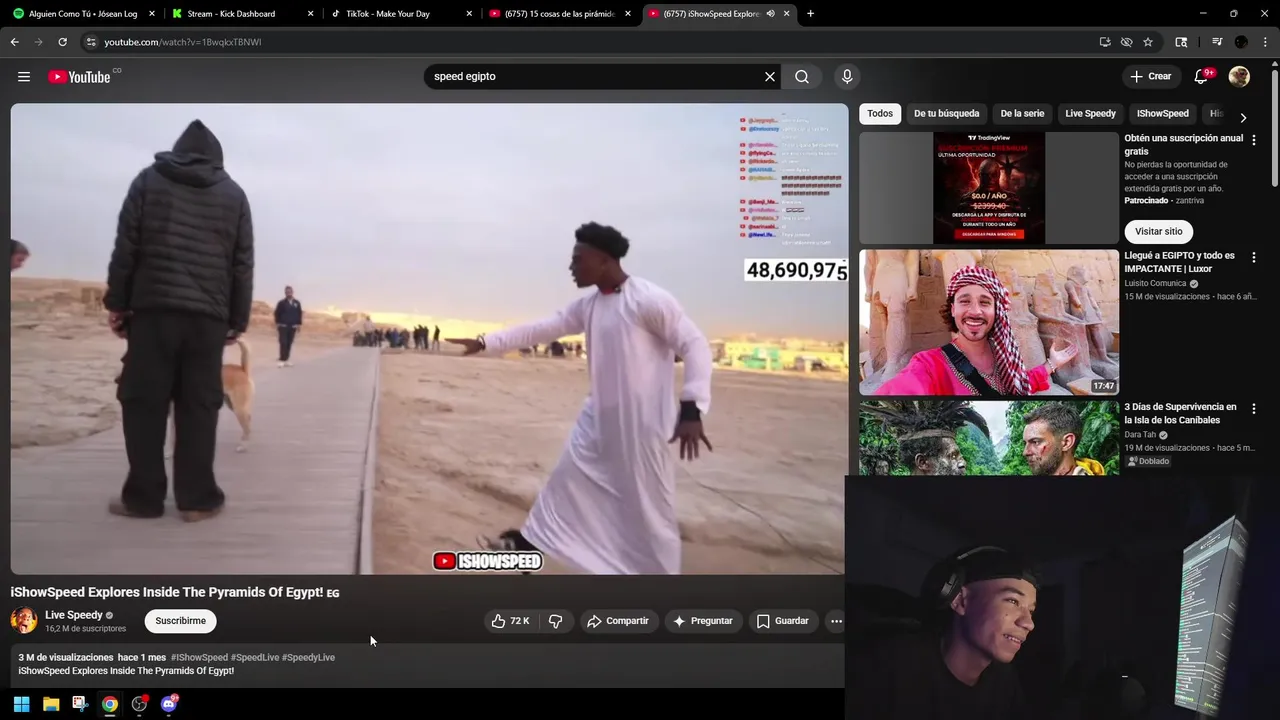Open options for the sponsored TradingView ad
1280x720 pixels.
pos(1254,140)
